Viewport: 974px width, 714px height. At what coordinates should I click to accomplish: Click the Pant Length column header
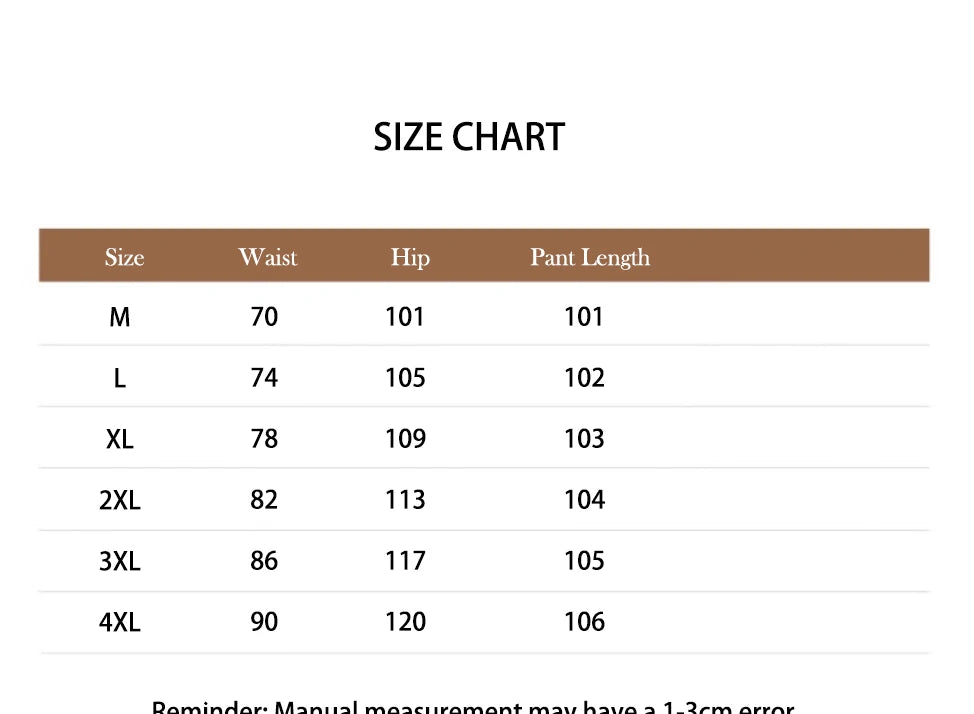pyautogui.click(x=589, y=257)
